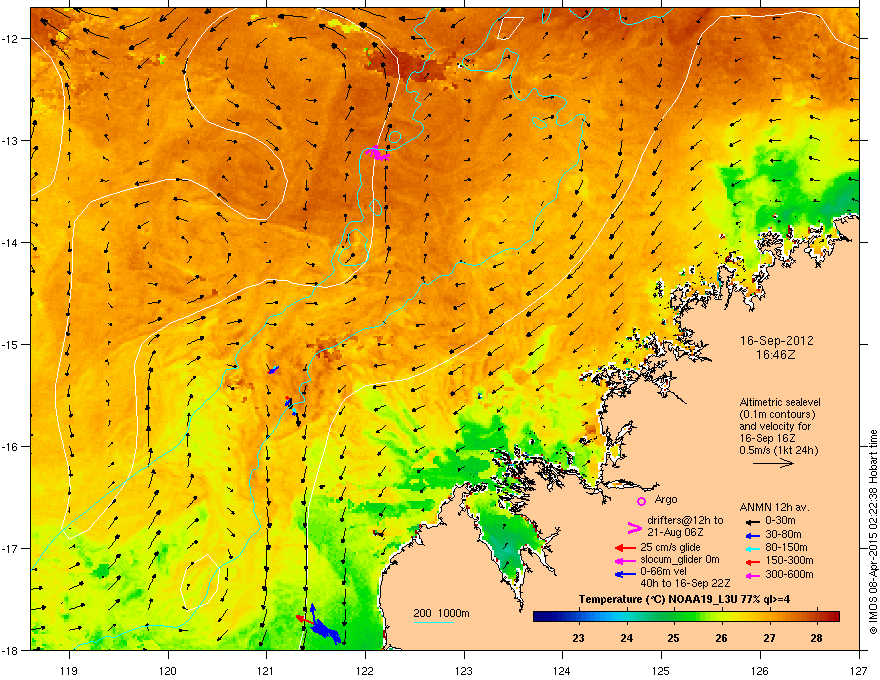This screenshot has height=680, width=880.
Task: Click the '0.5m/s (1kt 24h)' scale text
Action: 778,450
